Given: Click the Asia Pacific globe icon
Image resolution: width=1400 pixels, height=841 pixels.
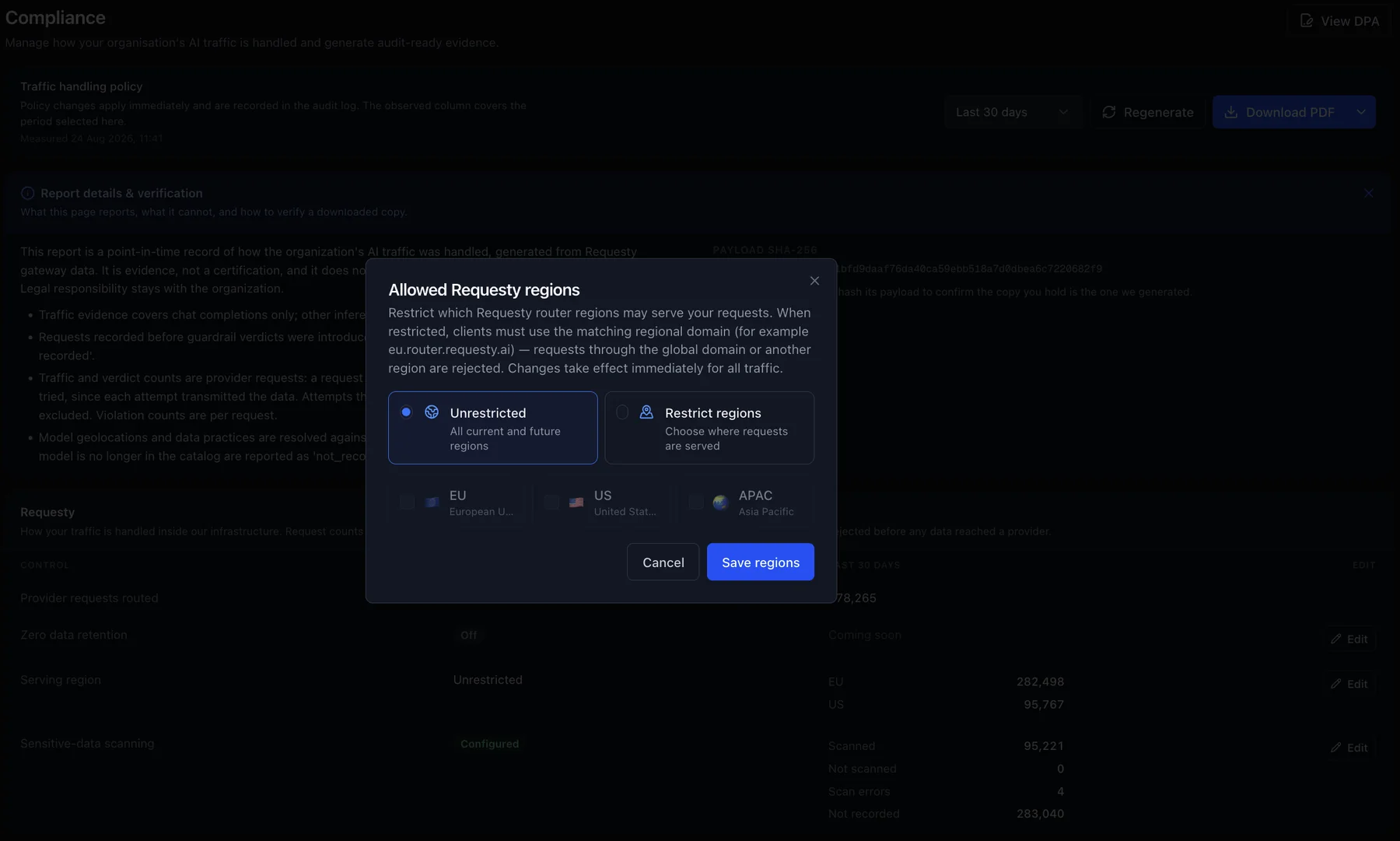Looking at the screenshot, I should 721,503.
